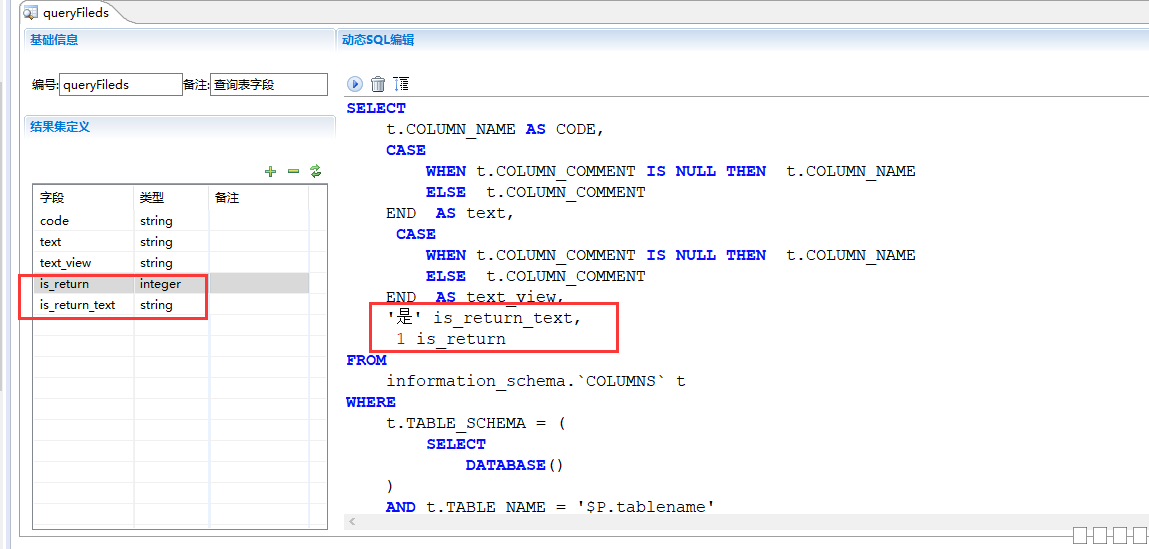Refresh the result set field list

[316, 171]
